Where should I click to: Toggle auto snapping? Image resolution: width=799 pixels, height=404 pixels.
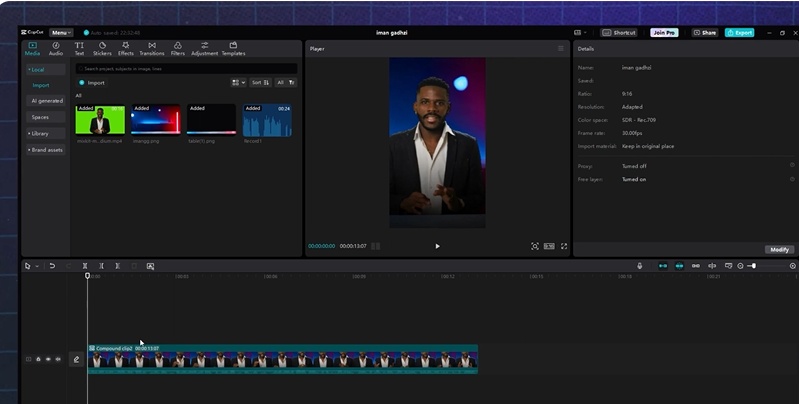click(679, 266)
